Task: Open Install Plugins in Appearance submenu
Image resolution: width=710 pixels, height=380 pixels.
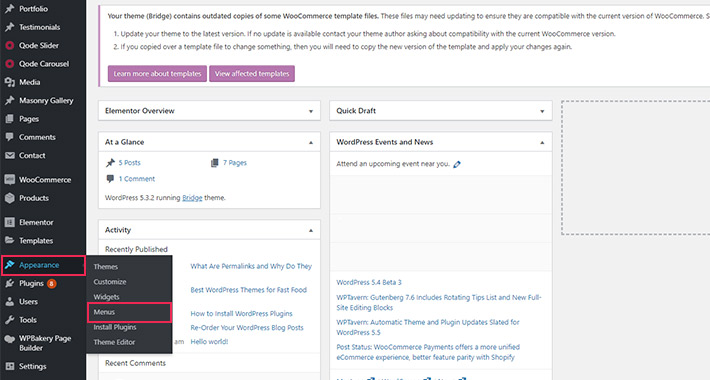Action: (115, 327)
